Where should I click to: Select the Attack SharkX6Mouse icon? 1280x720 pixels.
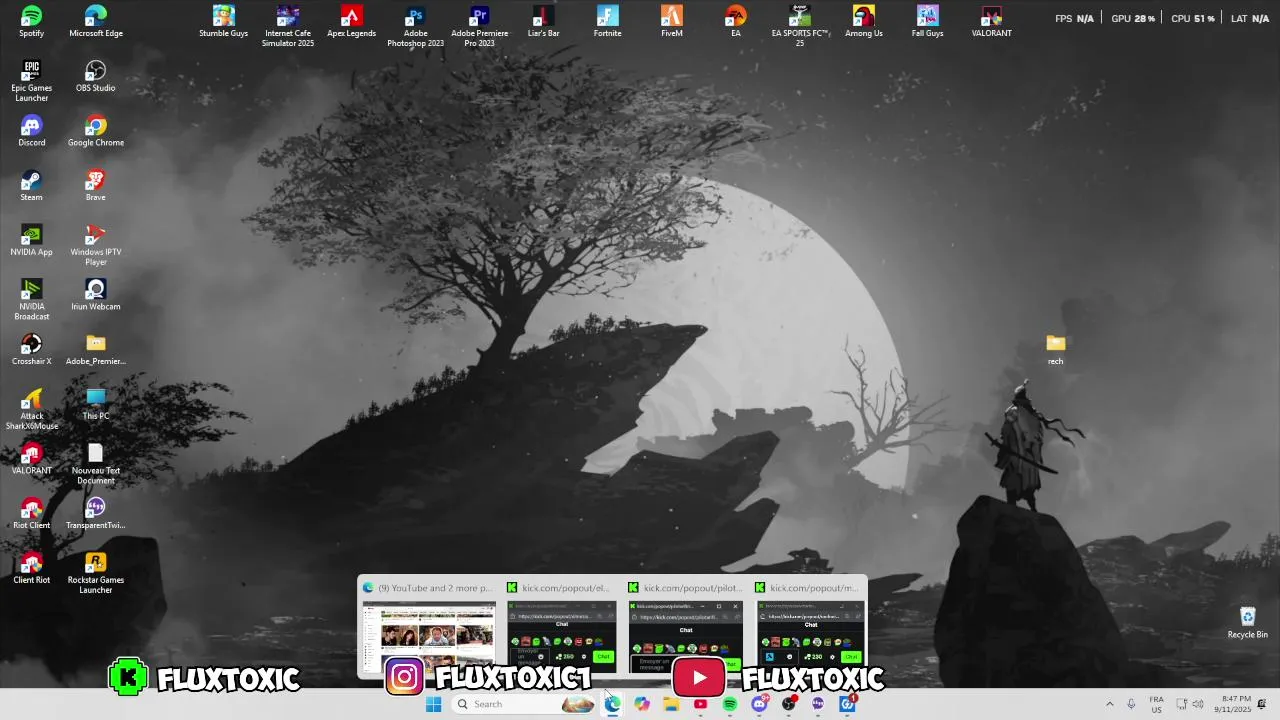click(31, 409)
